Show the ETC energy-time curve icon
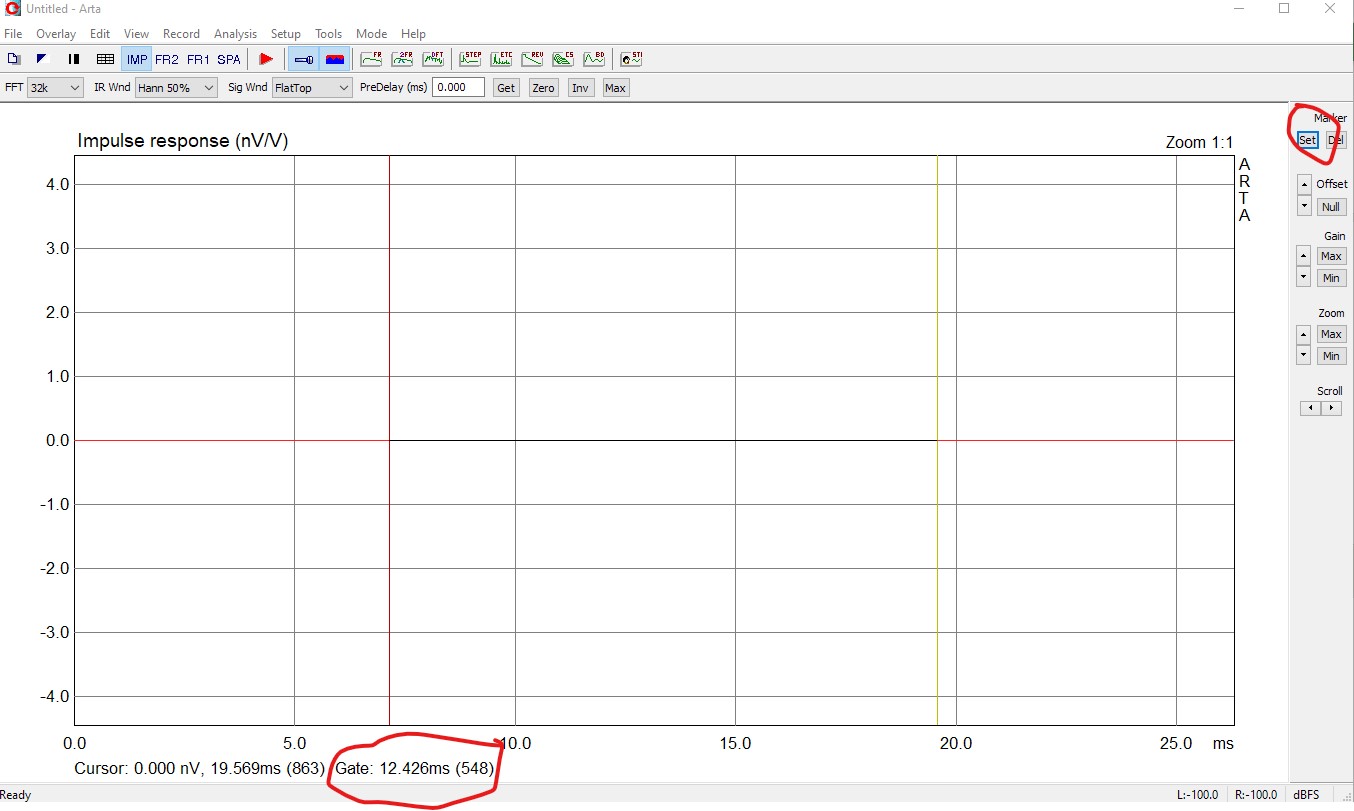The height and width of the screenshot is (811, 1354). click(x=501, y=59)
